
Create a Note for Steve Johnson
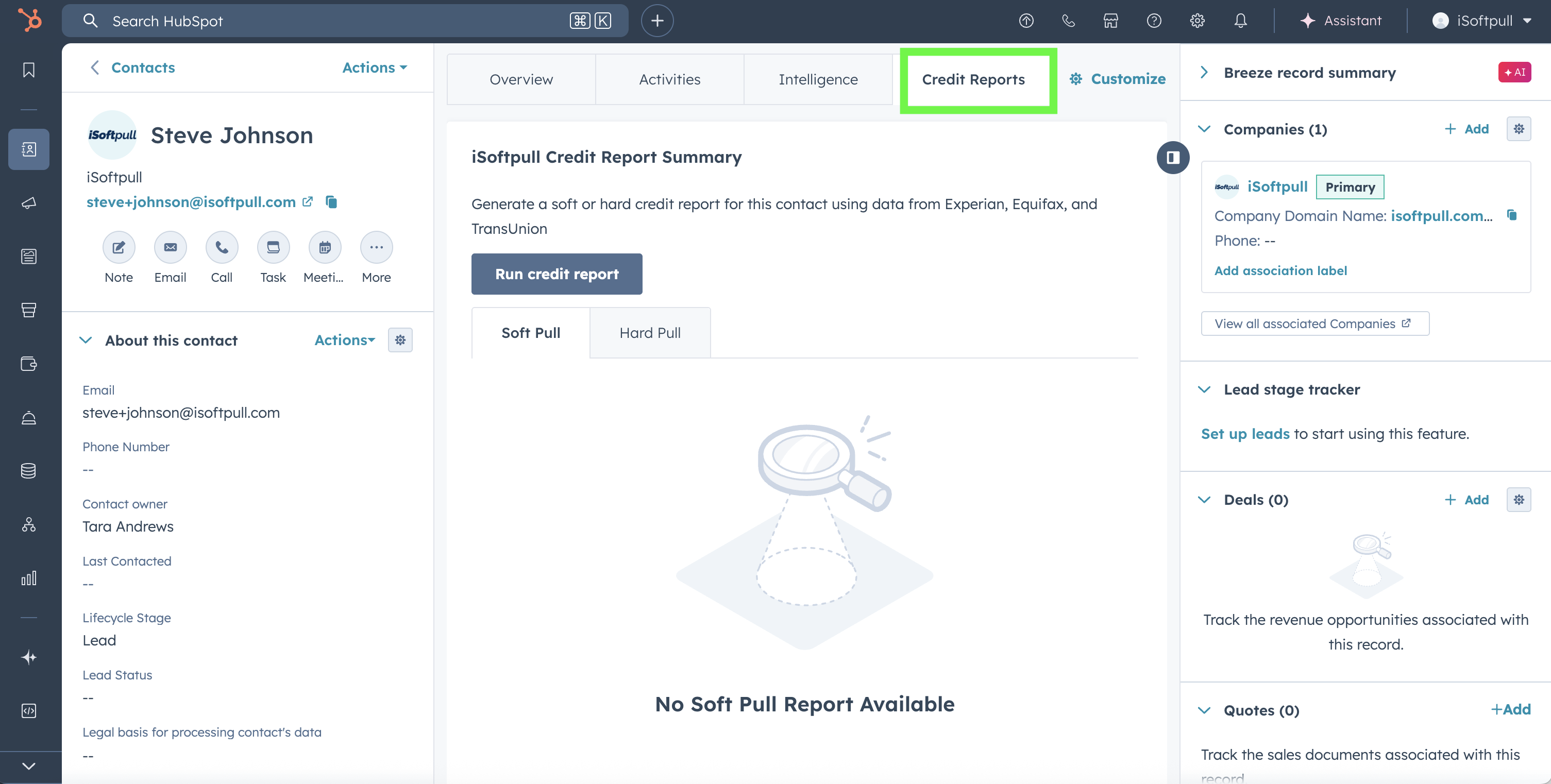[x=119, y=247]
